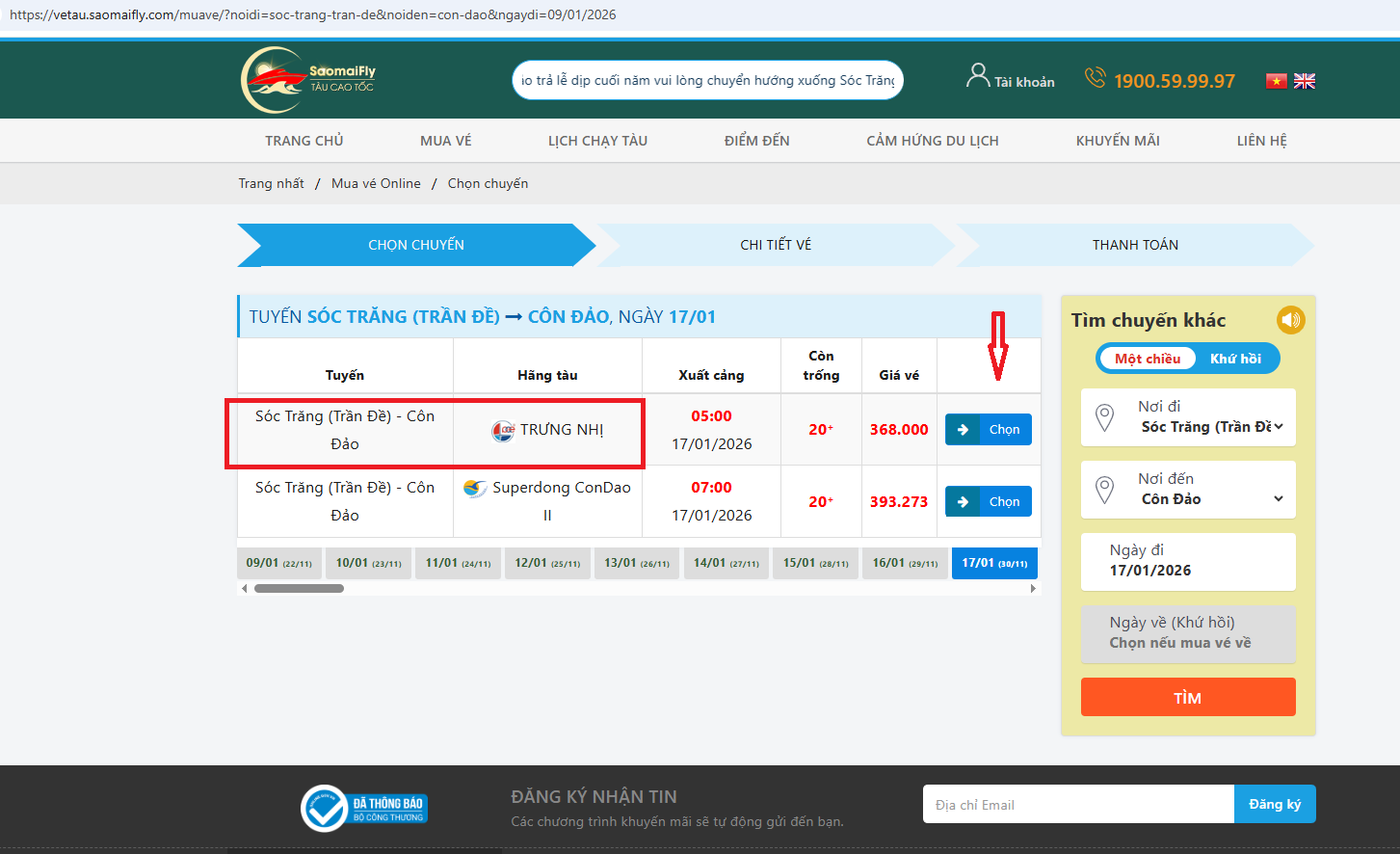Click the Mua vé Online breadcrumb link
This screenshot has width=1400, height=854.
(376, 183)
